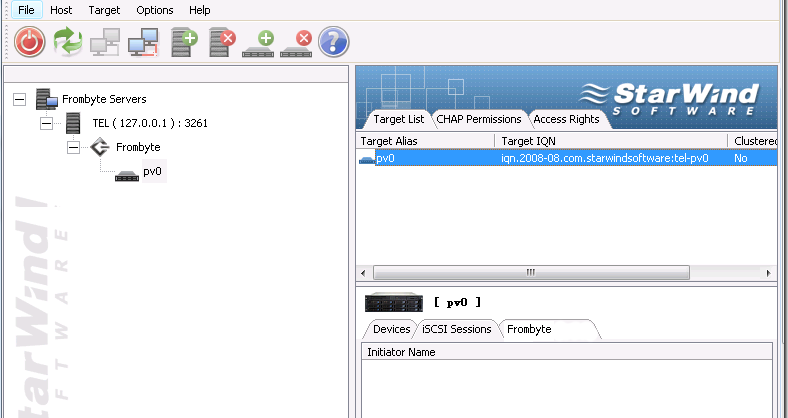This screenshot has height=418, width=788.
Task: Click the add host icon with green plus
Action: (x=184, y=42)
